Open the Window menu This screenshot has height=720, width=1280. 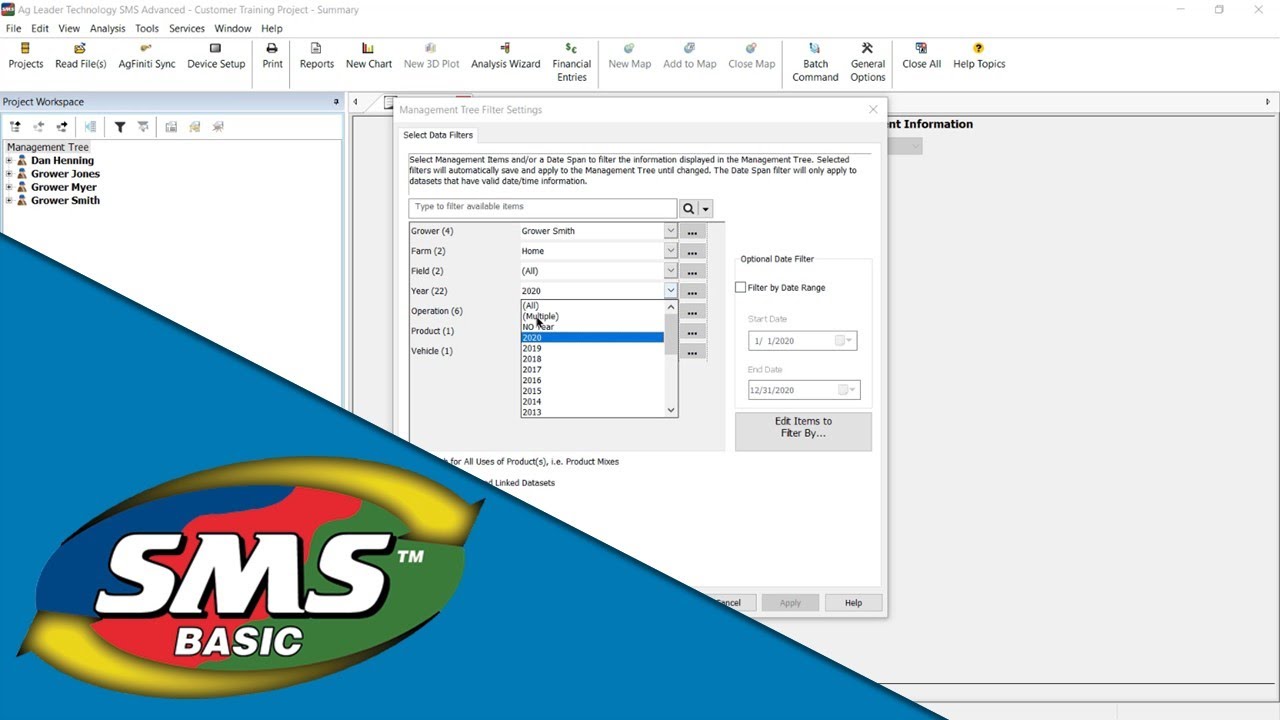(x=233, y=29)
